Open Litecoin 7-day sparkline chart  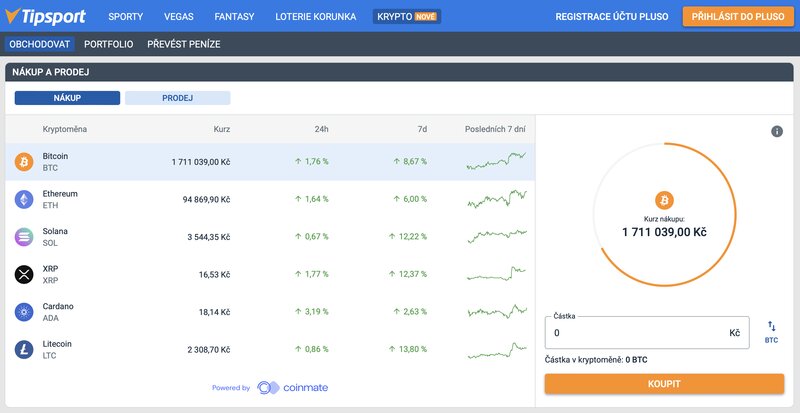coord(496,350)
